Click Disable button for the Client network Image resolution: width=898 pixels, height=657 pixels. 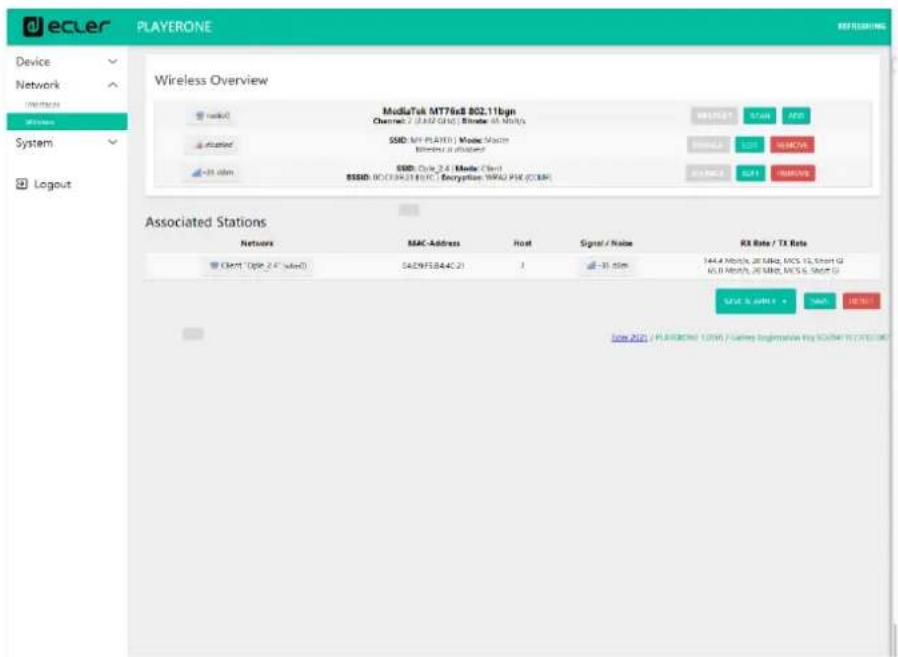coord(708,173)
